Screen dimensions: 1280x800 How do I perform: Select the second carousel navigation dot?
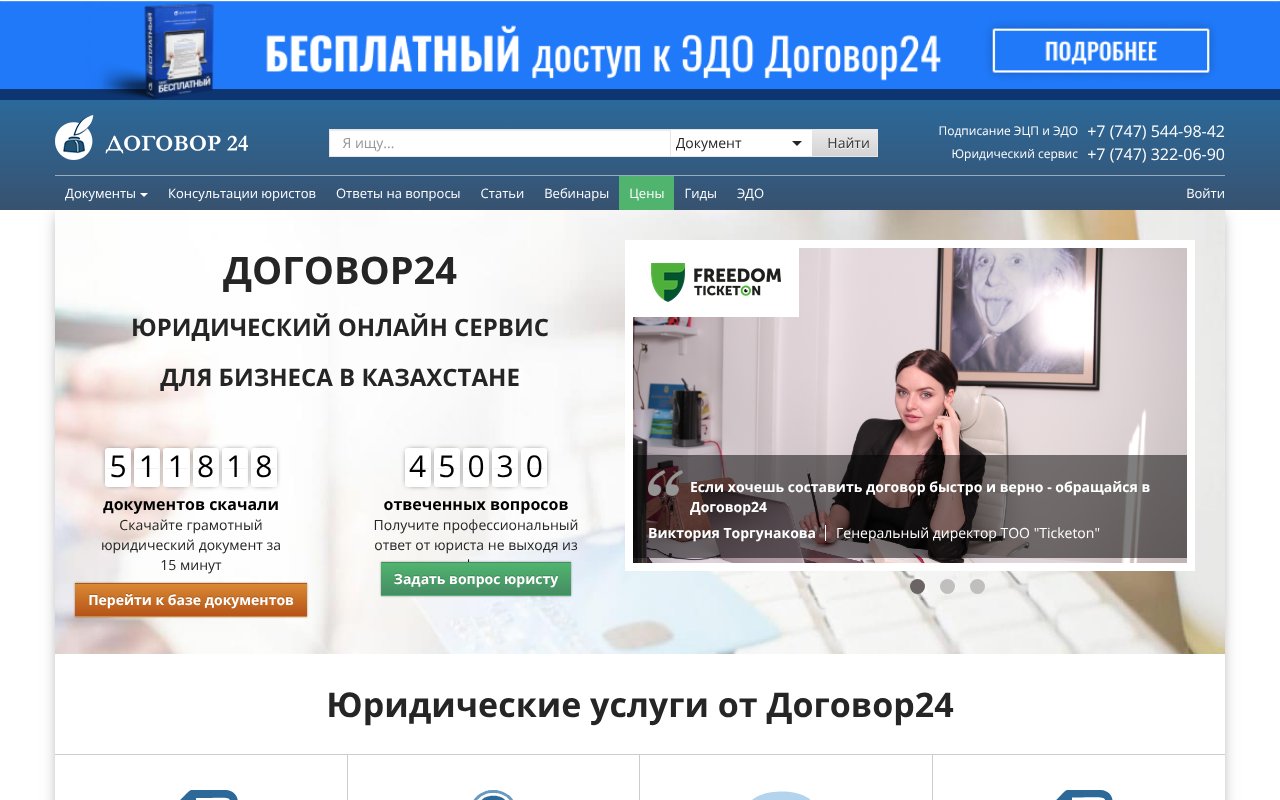point(945,586)
